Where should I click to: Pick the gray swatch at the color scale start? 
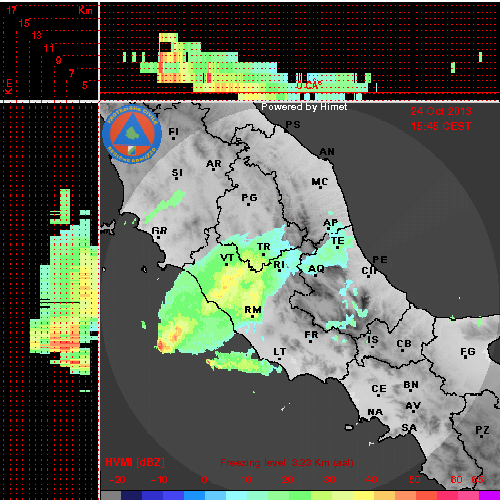(x=111, y=495)
